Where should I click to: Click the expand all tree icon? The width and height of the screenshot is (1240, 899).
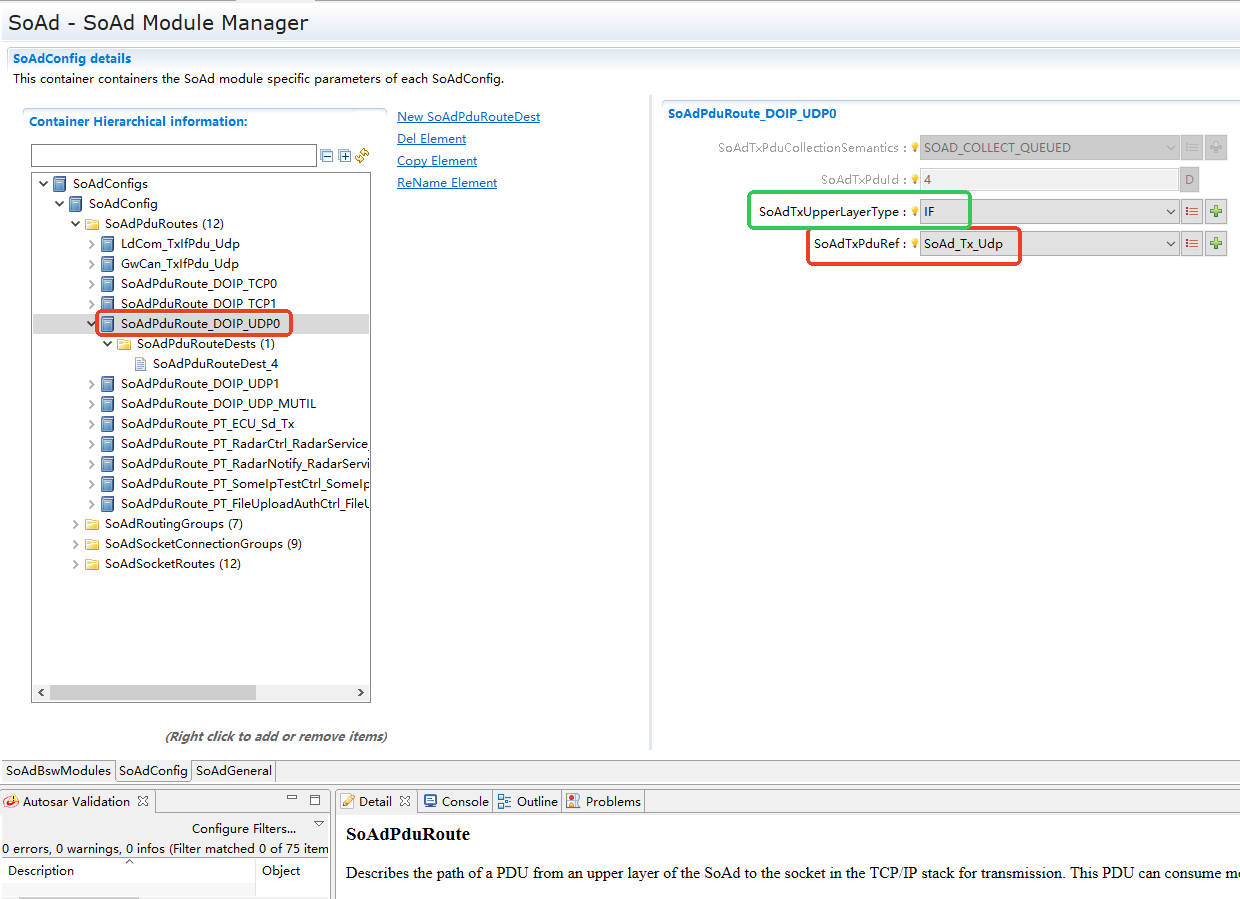click(x=344, y=156)
